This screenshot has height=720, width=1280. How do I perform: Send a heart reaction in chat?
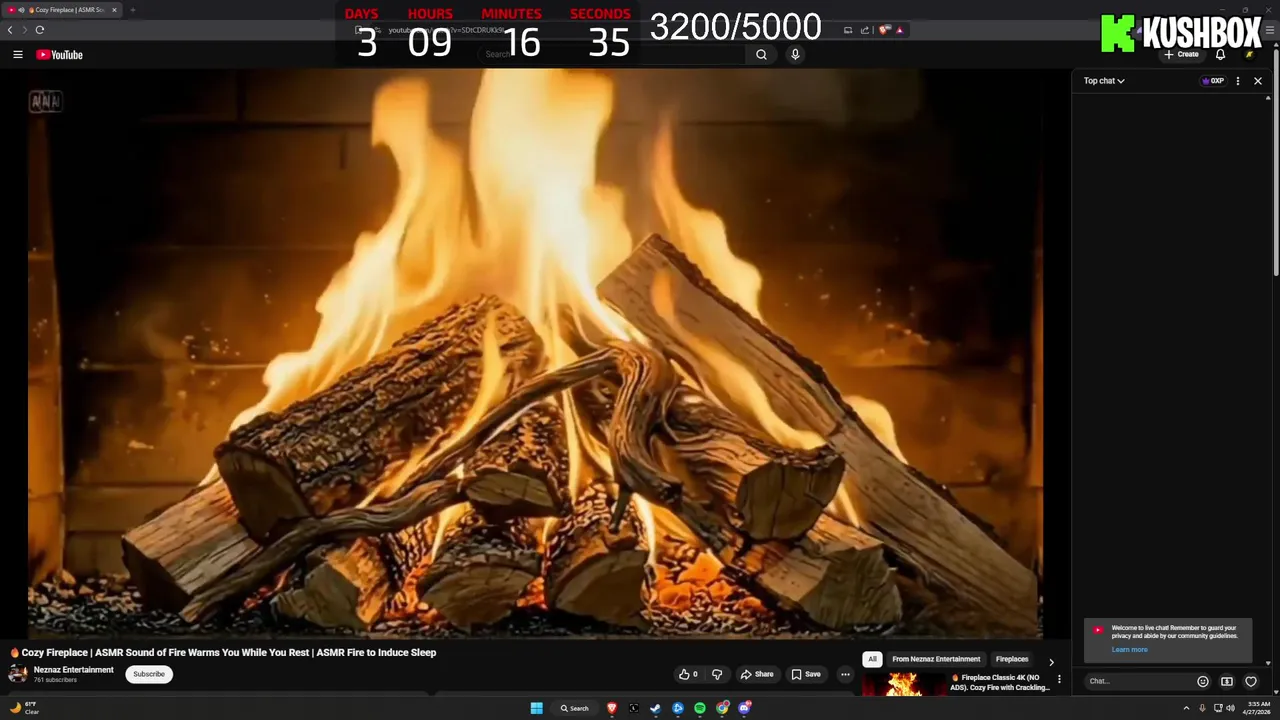point(1251,681)
